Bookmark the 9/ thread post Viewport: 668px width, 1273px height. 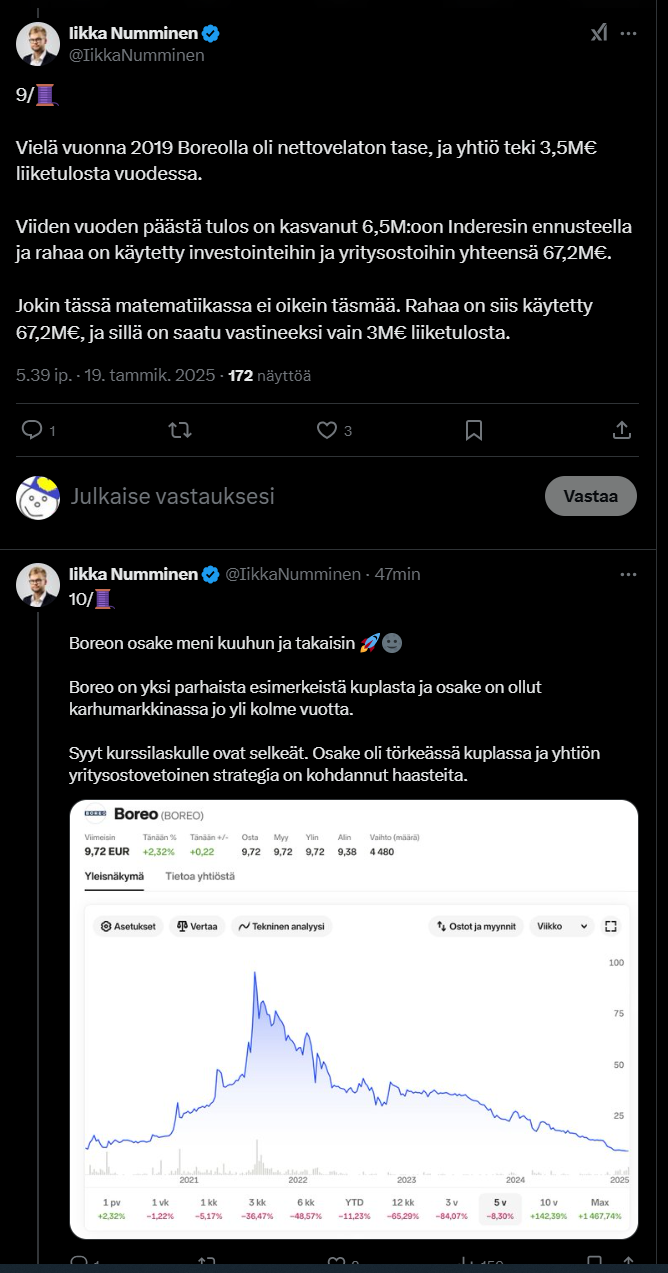coord(474,430)
